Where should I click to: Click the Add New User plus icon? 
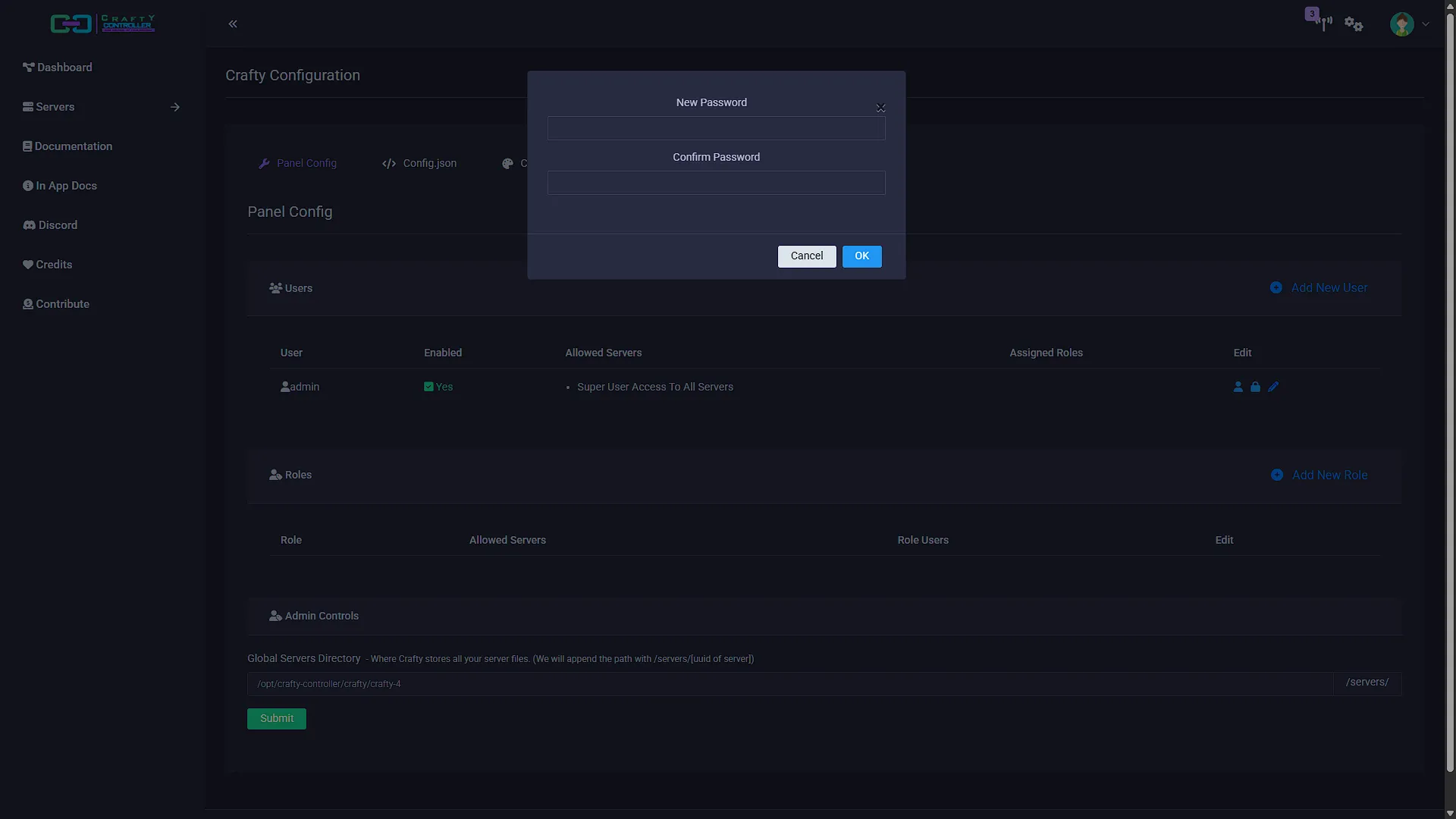click(1276, 288)
